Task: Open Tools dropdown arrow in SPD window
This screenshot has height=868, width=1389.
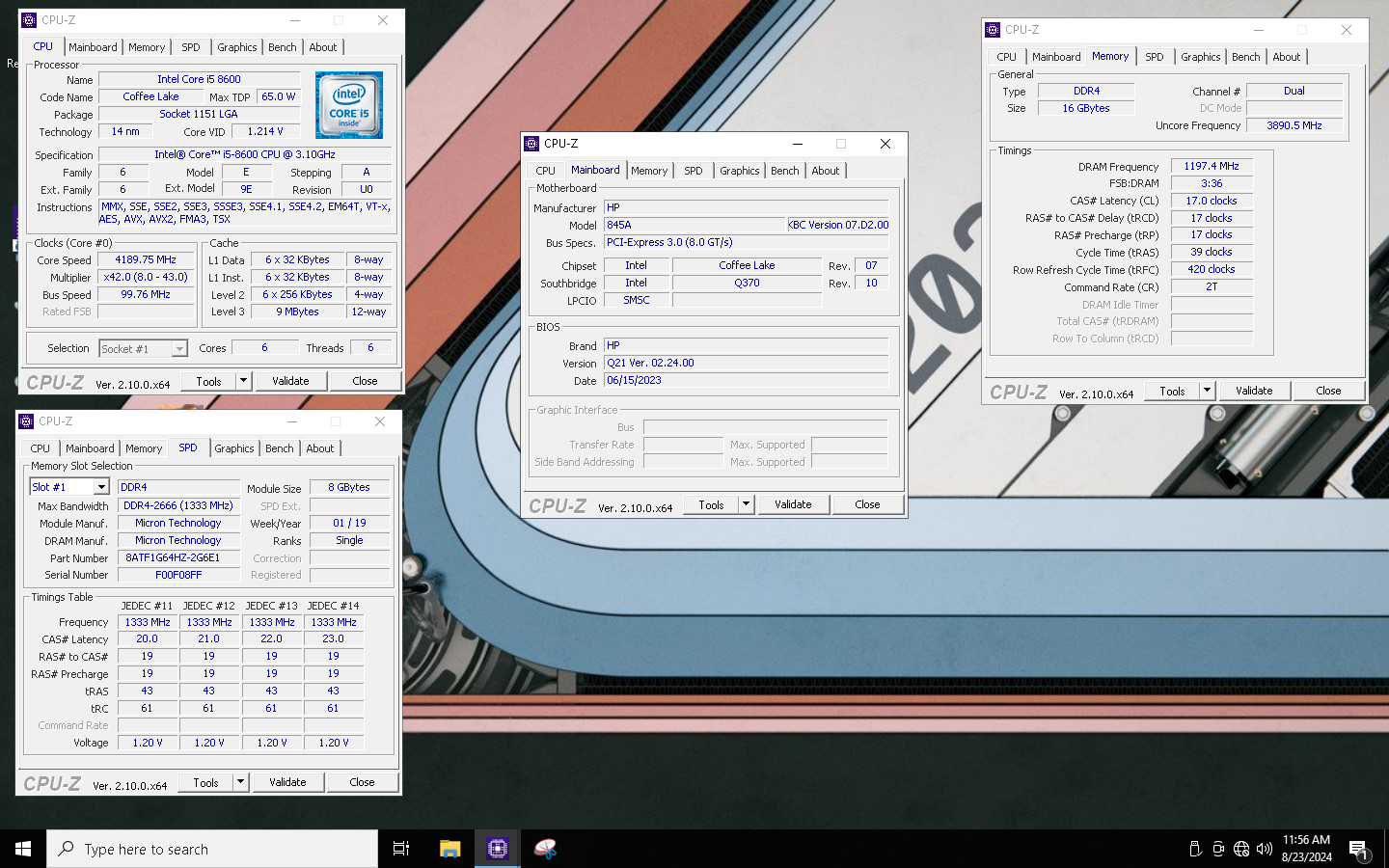Action: pyautogui.click(x=240, y=782)
